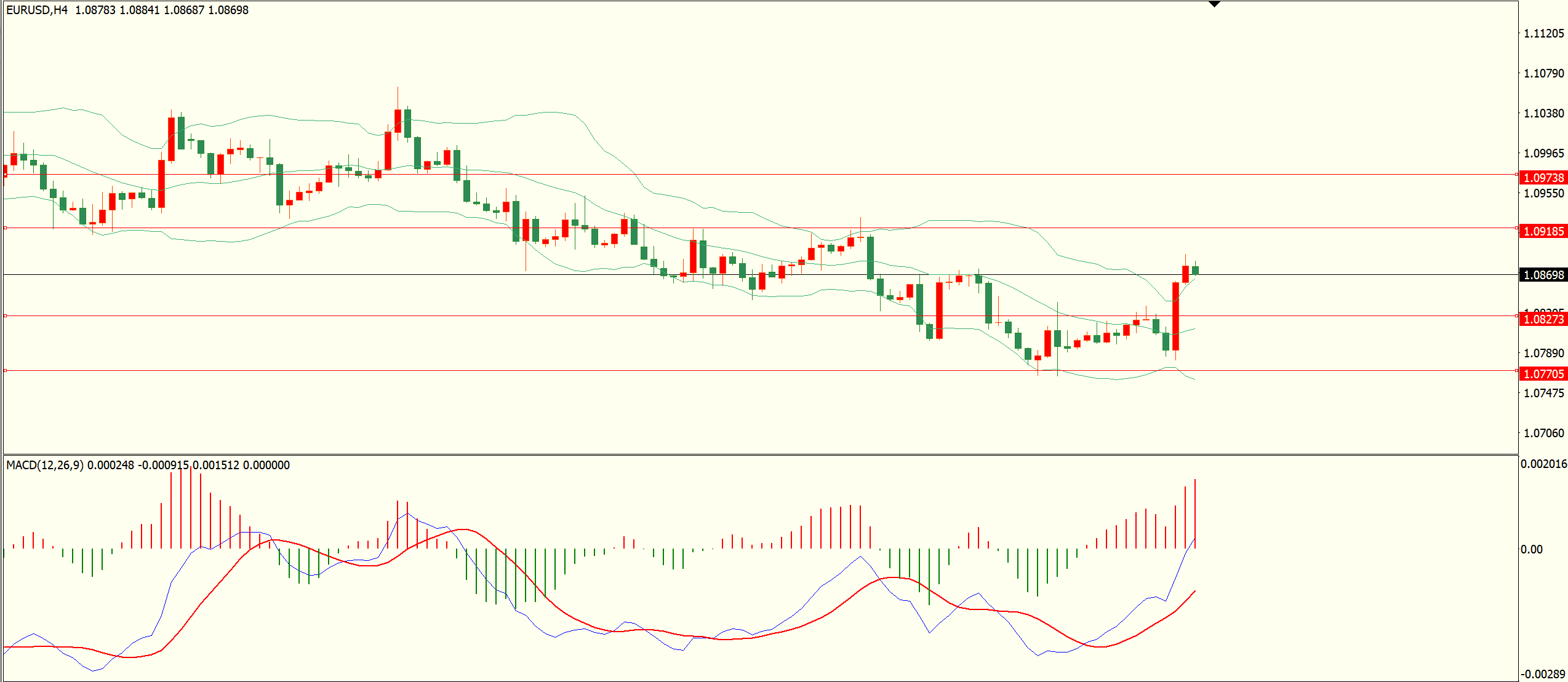Click the -0.00289 MACD scale value
Image resolution: width=1568 pixels, height=682 pixels.
click(1543, 674)
